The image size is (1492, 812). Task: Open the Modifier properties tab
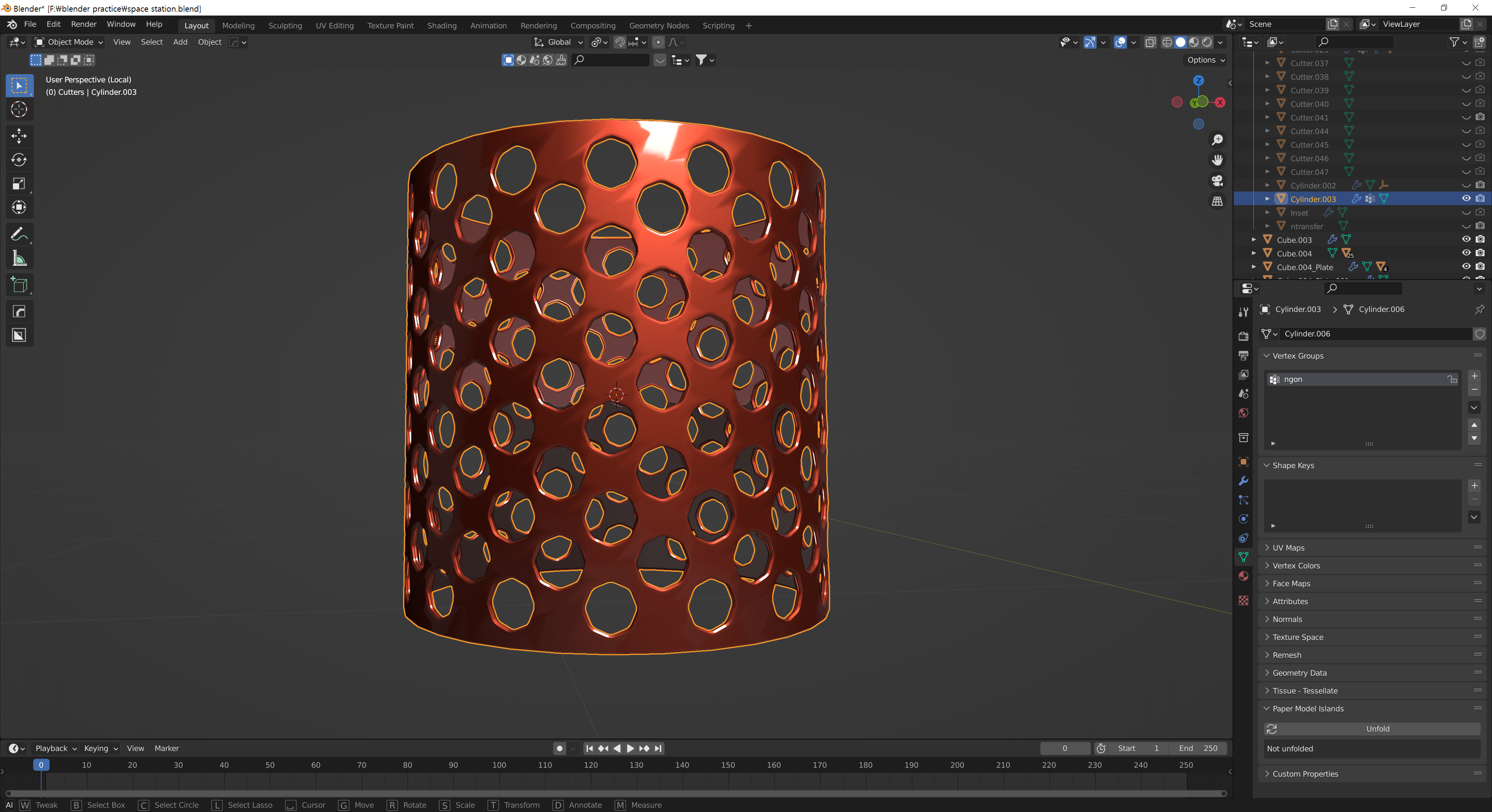coord(1243,481)
